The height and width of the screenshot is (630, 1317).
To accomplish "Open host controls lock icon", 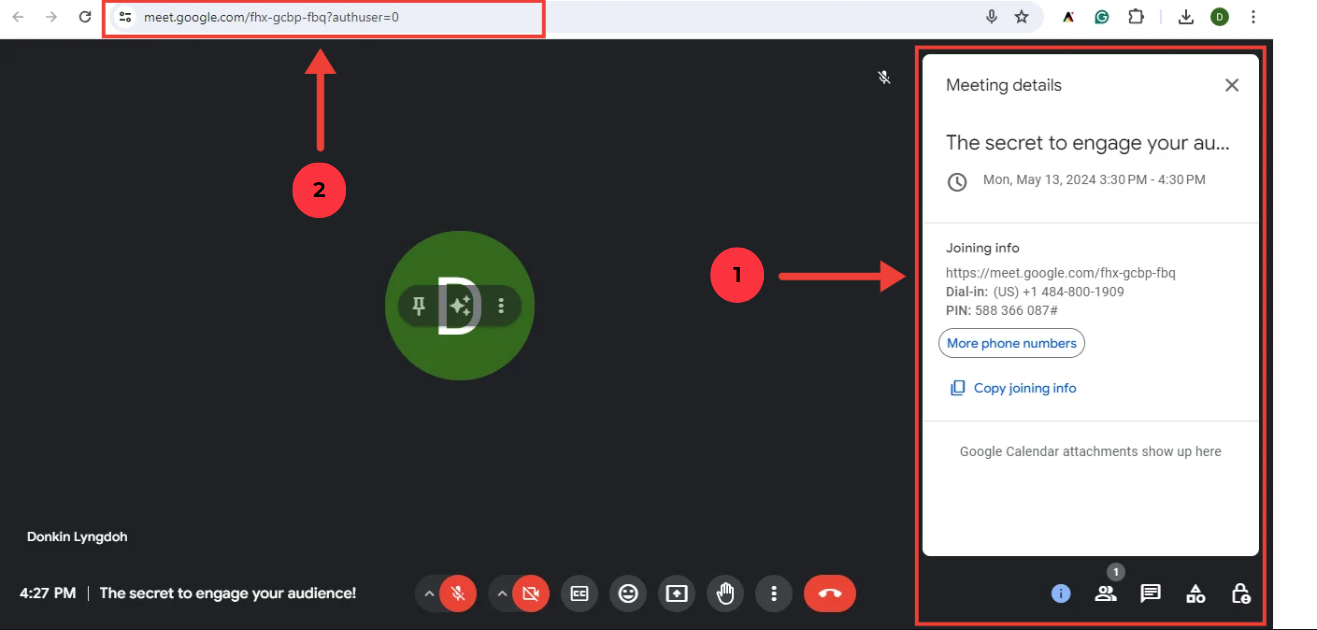I will (1240, 593).
